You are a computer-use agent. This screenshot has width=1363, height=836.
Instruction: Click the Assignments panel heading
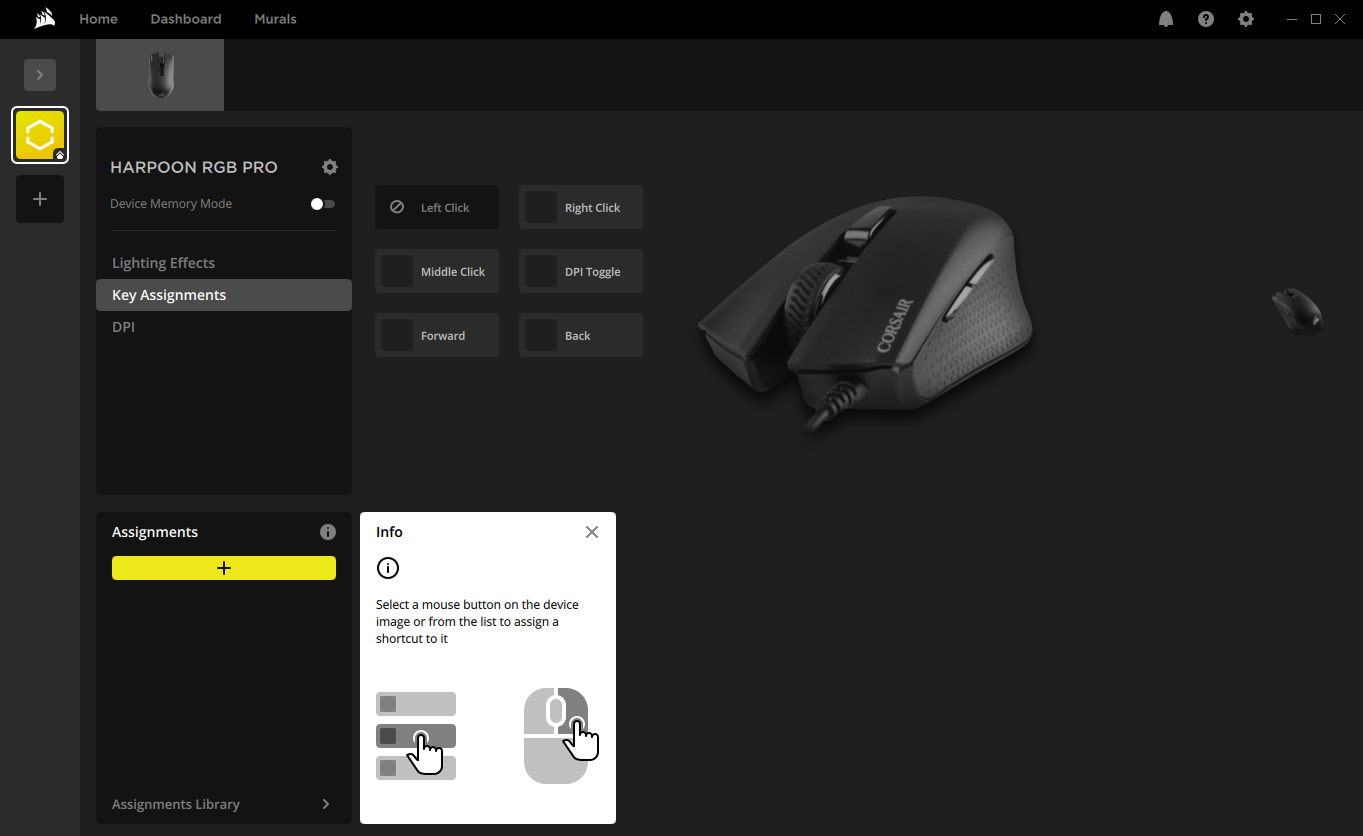click(x=155, y=532)
